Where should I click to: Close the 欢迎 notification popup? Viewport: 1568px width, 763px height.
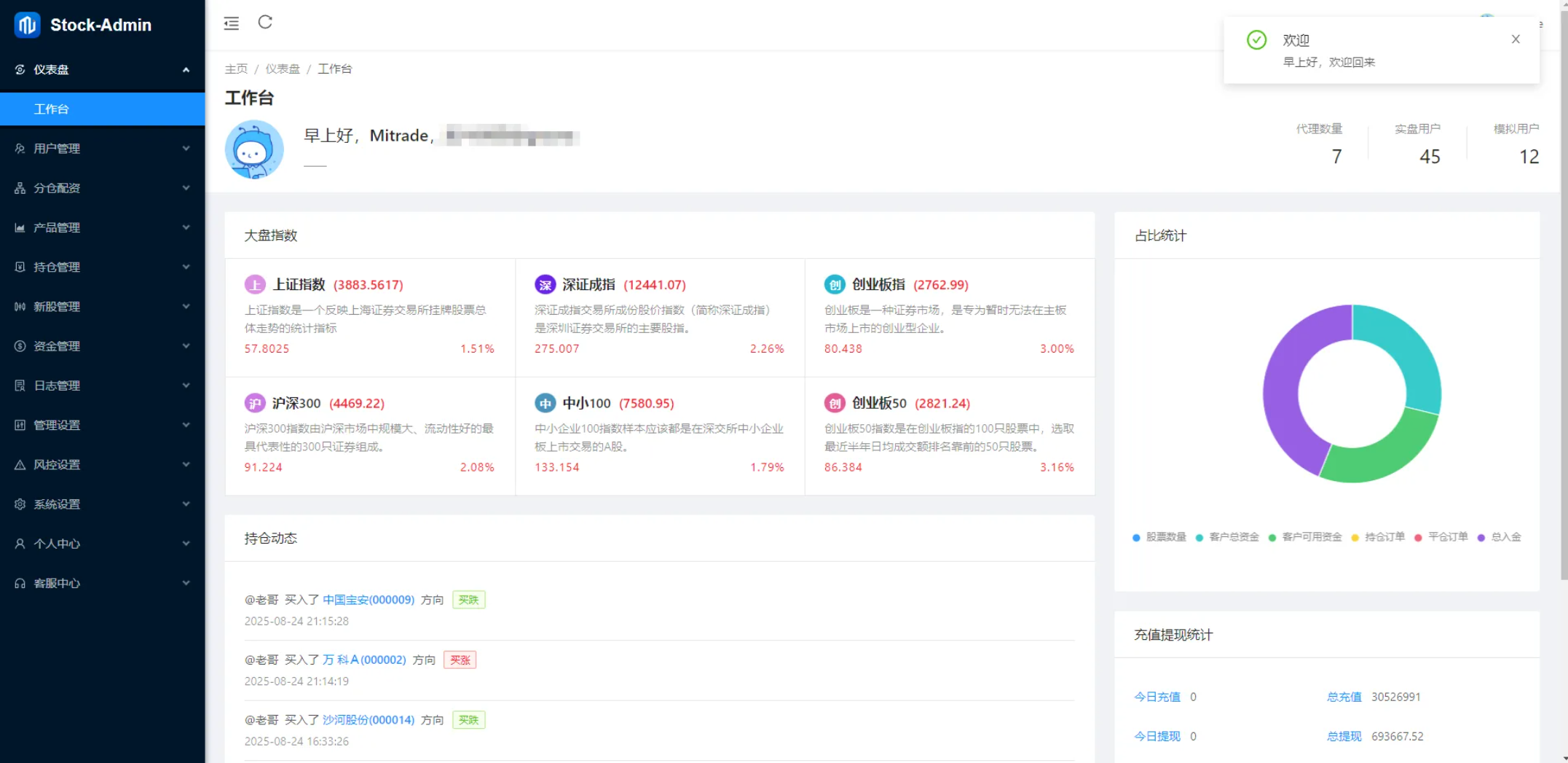(1516, 39)
